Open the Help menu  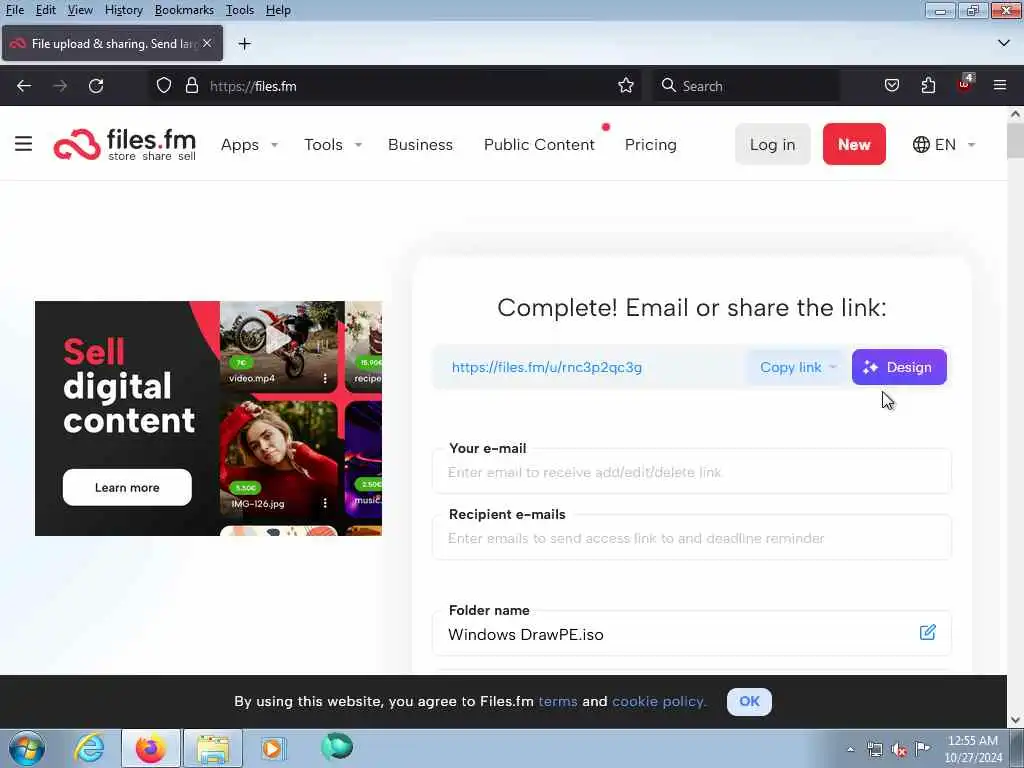tap(278, 10)
